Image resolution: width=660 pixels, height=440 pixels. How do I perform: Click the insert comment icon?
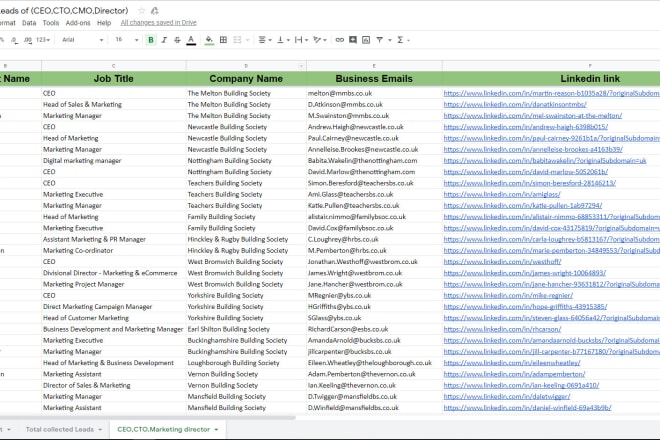[x=353, y=40]
